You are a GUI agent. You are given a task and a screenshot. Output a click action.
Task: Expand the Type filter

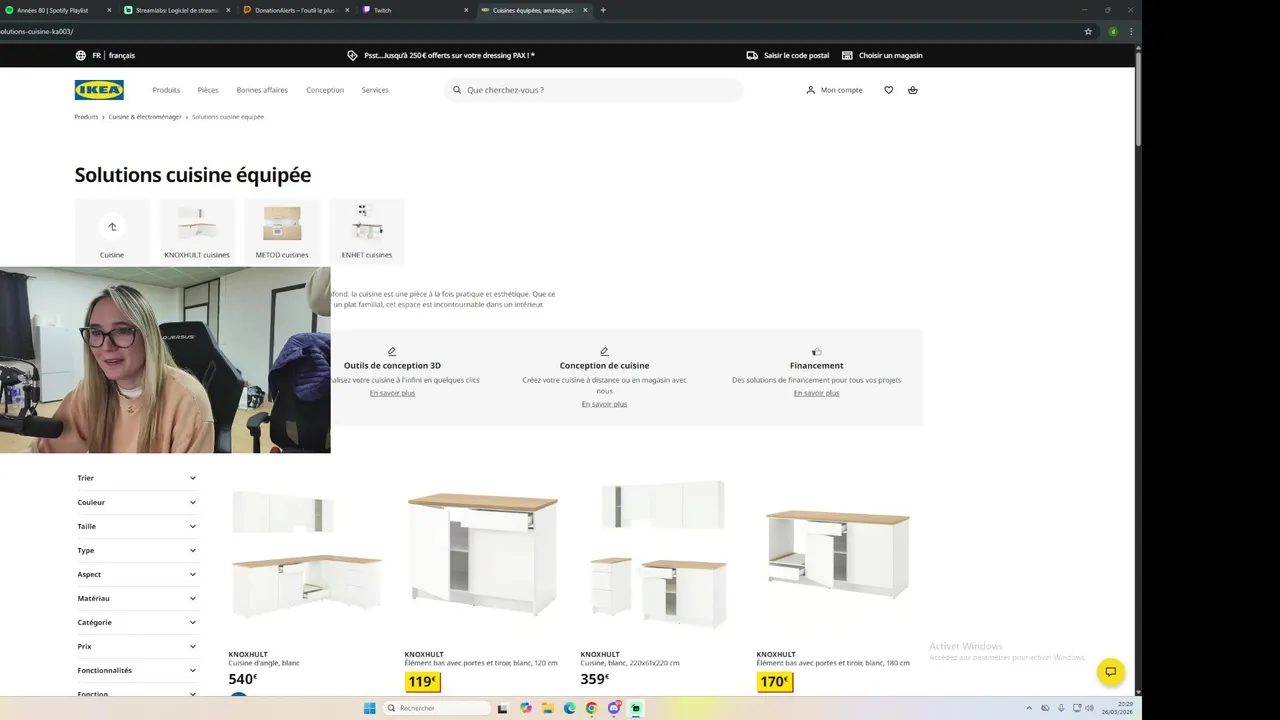pyautogui.click(x=137, y=550)
